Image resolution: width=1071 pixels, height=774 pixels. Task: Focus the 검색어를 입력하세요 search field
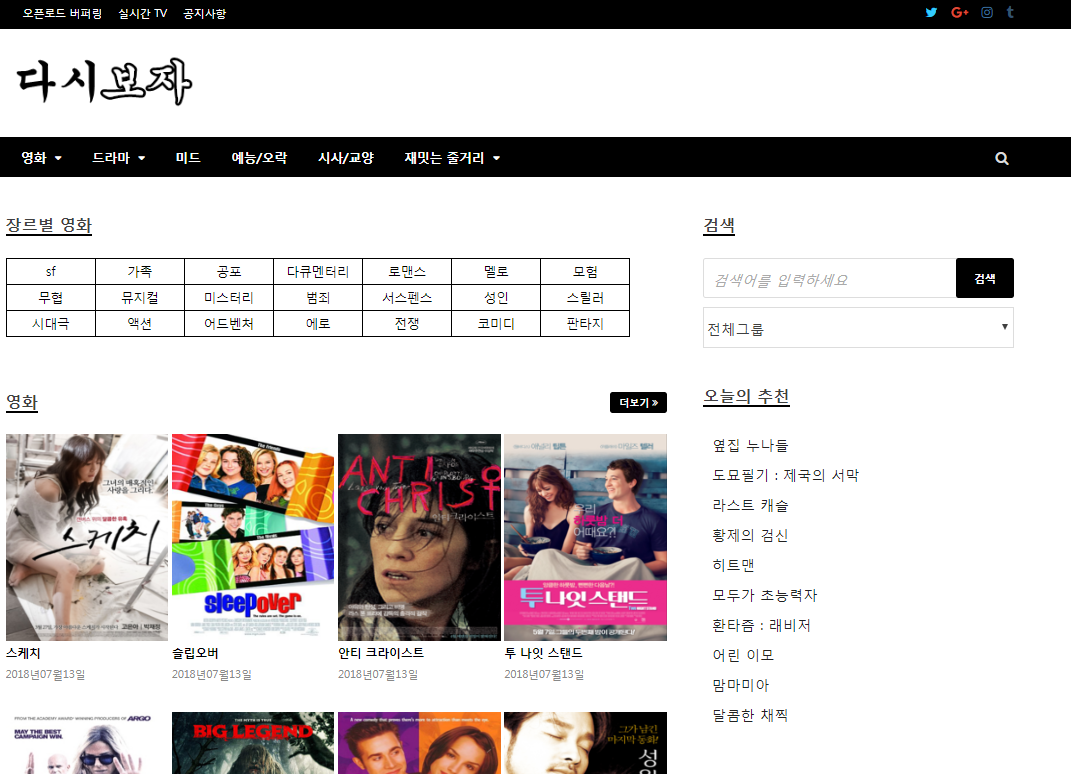(x=830, y=278)
